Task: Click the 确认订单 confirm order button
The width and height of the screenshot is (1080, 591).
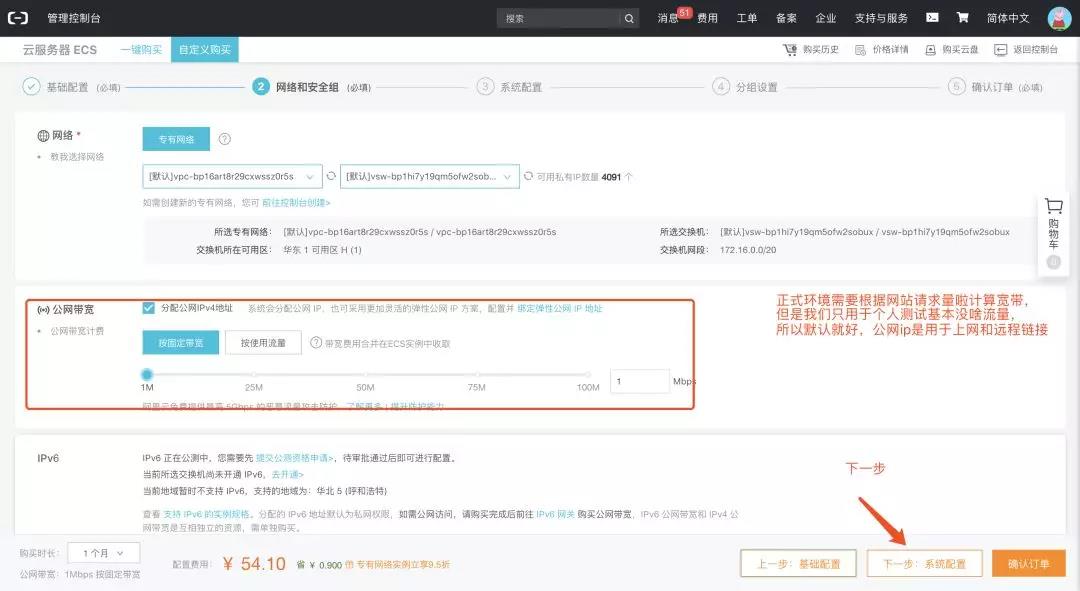Action: 1029,563
